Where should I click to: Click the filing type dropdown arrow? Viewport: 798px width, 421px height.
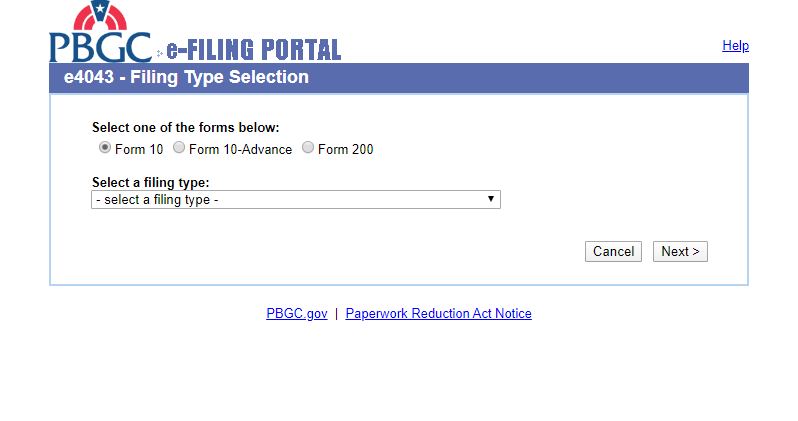(491, 199)
